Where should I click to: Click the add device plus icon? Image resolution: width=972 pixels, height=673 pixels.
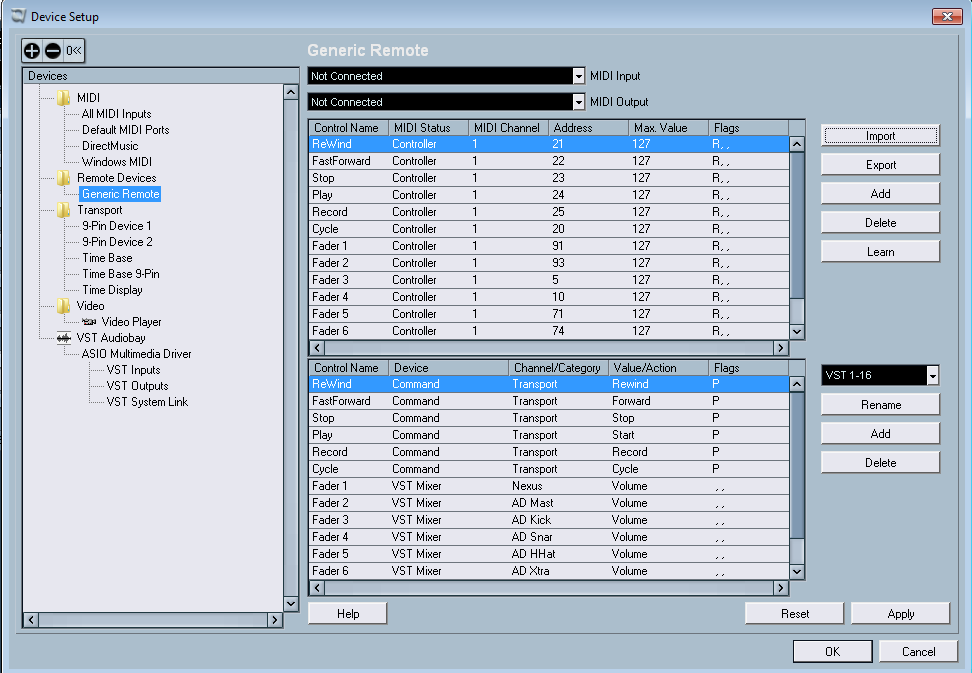coord(32,50)
